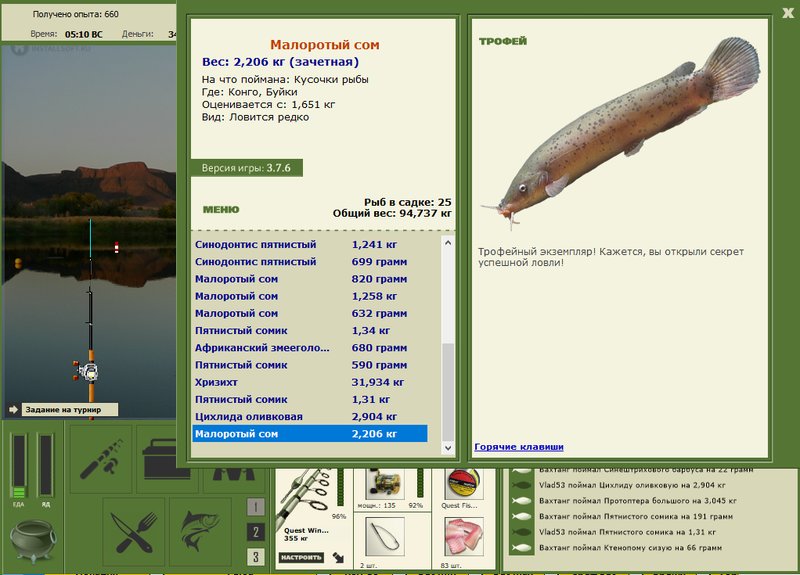The width and height of the screenshot is (800, 575).
Task: Select the fish pieces bait slot
Action: (464, 537)
